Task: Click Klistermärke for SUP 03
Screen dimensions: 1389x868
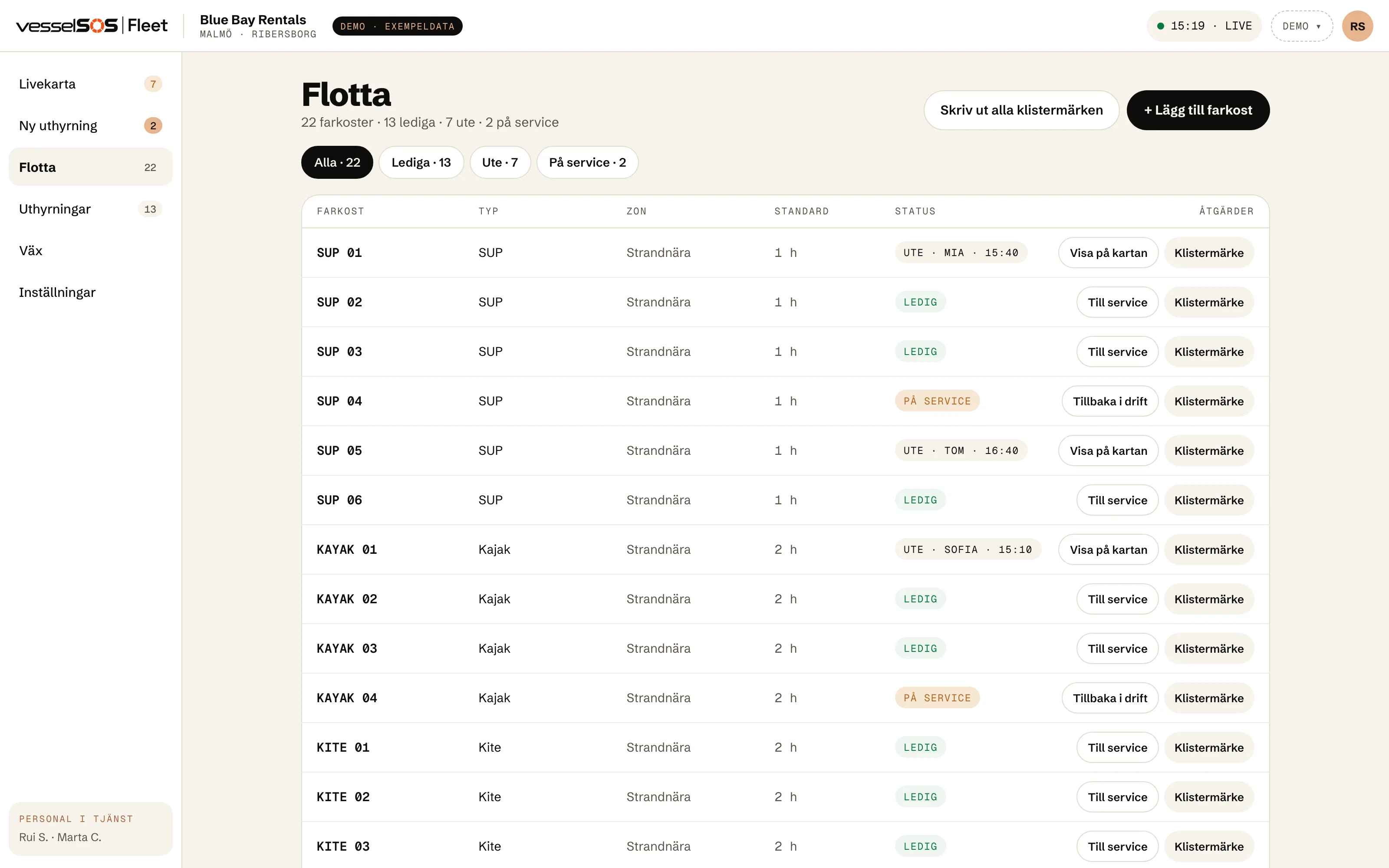Action: 1209,352
